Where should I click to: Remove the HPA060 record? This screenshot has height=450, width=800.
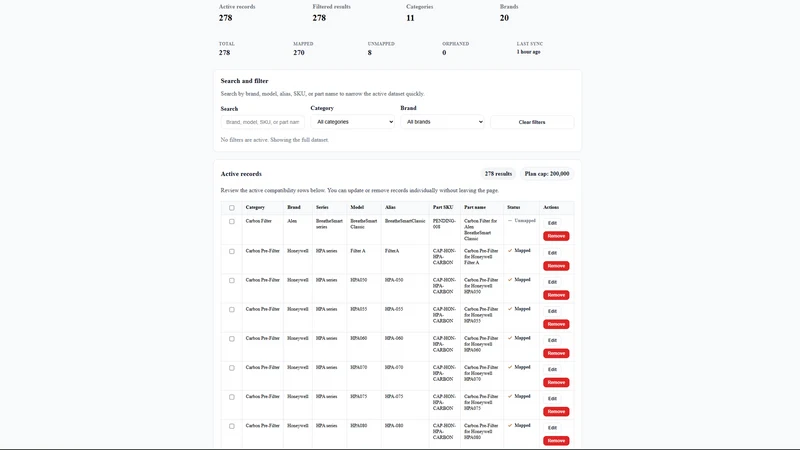click(556, 353)
